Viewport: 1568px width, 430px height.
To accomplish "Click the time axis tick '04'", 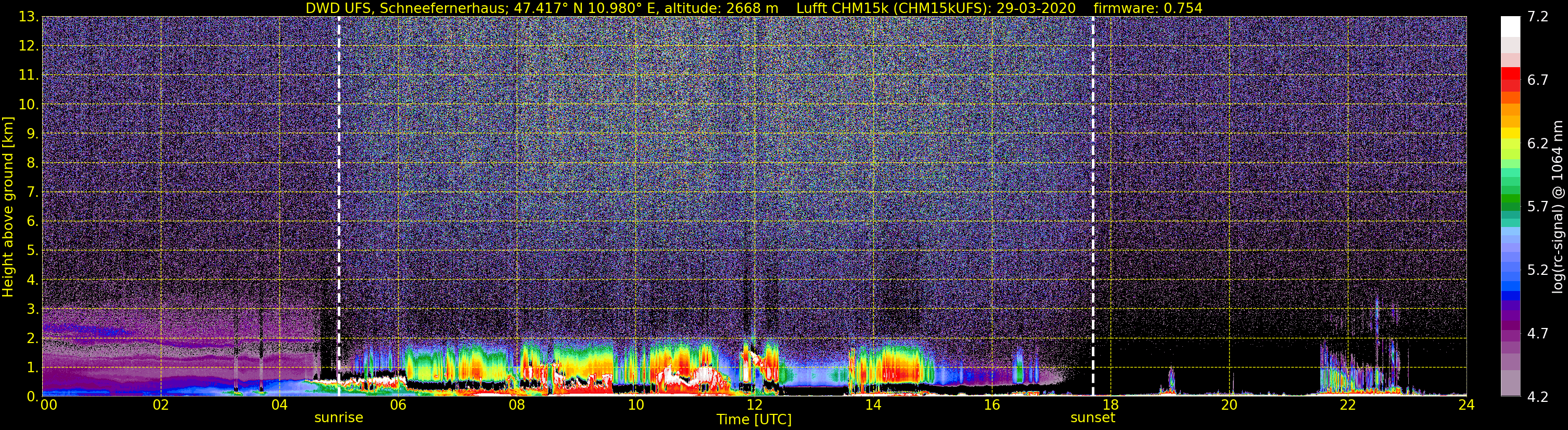I will coord(279,406).
